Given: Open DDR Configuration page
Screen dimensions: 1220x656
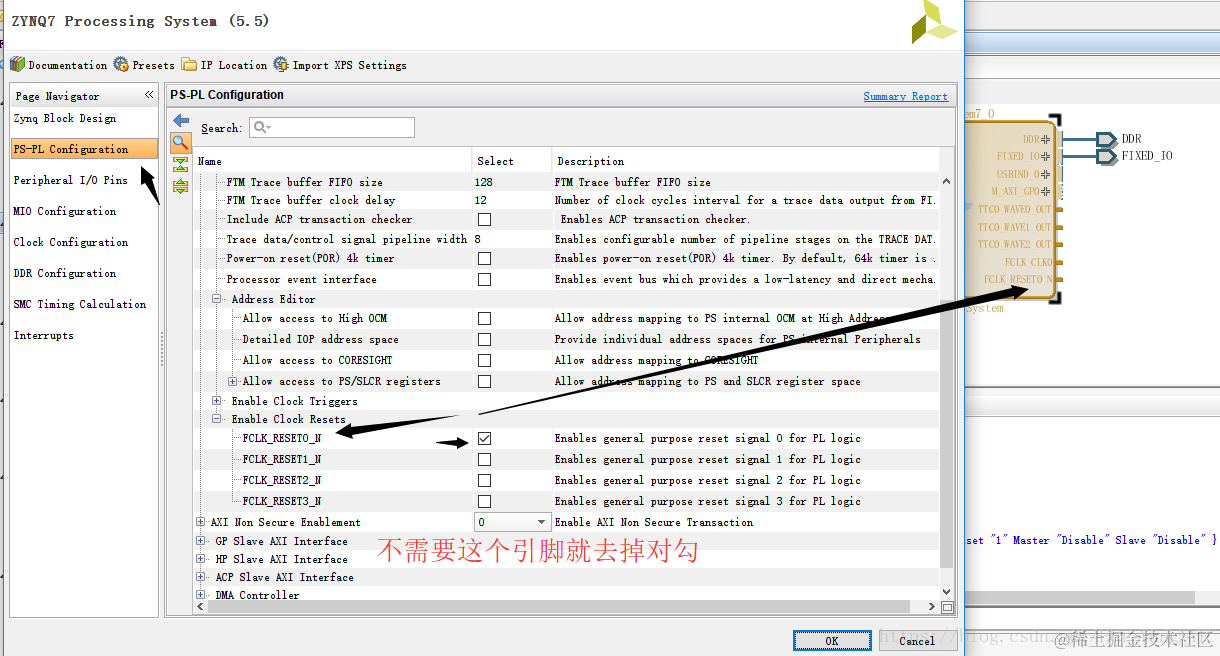Looking at the screenshot, I should [x=65, y=273].
